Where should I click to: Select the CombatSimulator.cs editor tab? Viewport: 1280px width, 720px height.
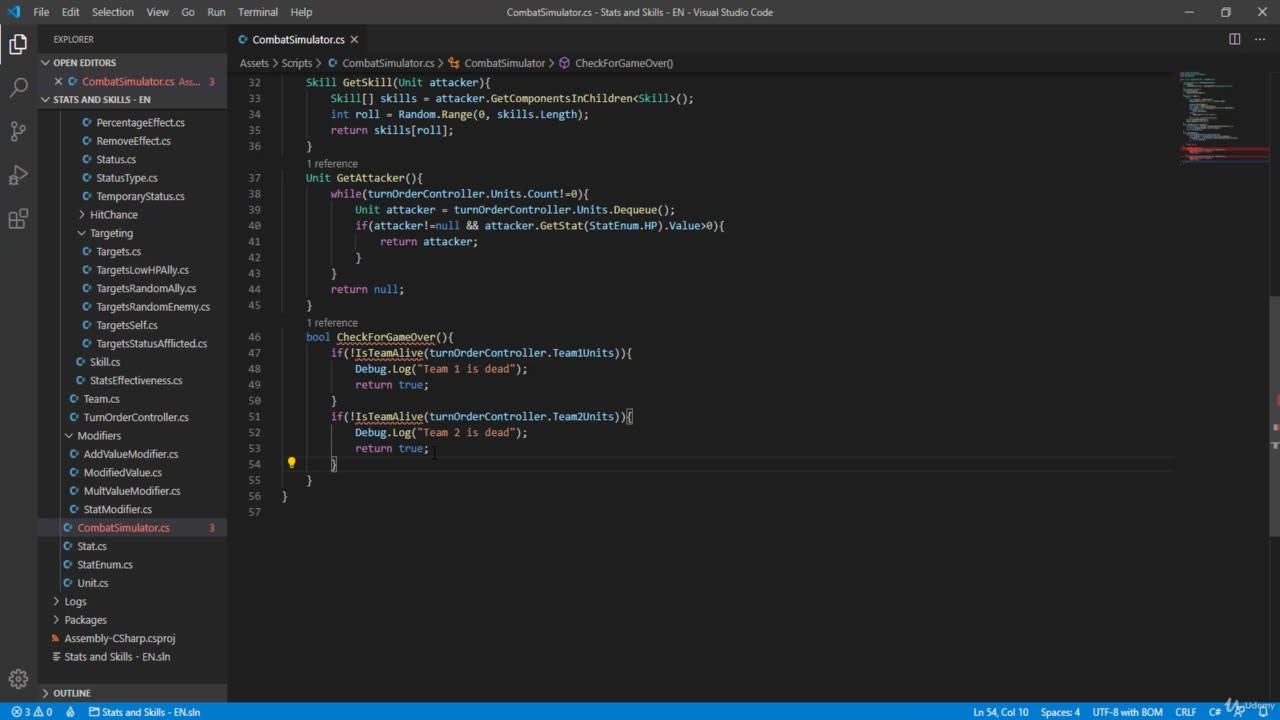298,39
